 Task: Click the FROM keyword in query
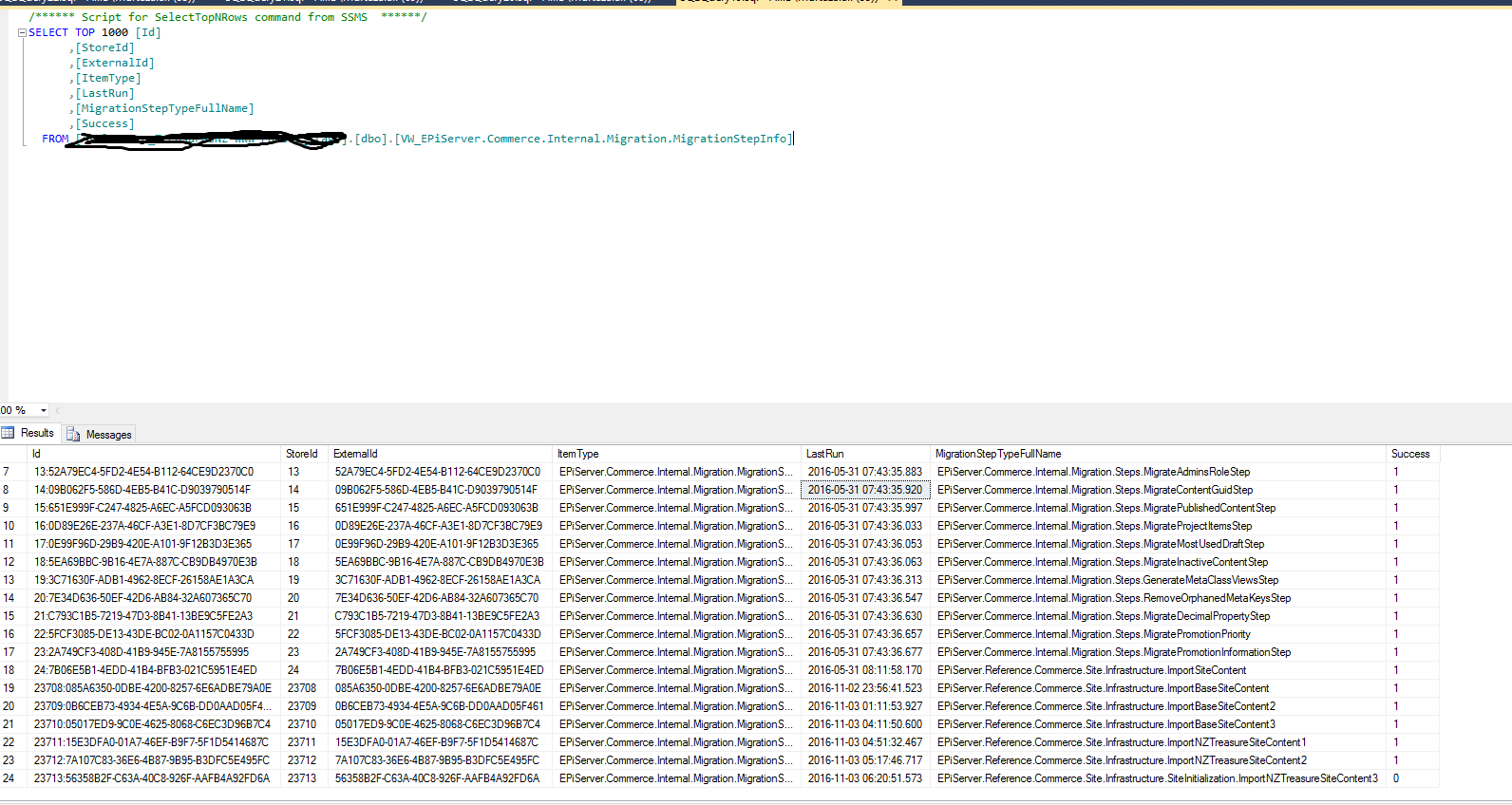click(x=55, y=139)
